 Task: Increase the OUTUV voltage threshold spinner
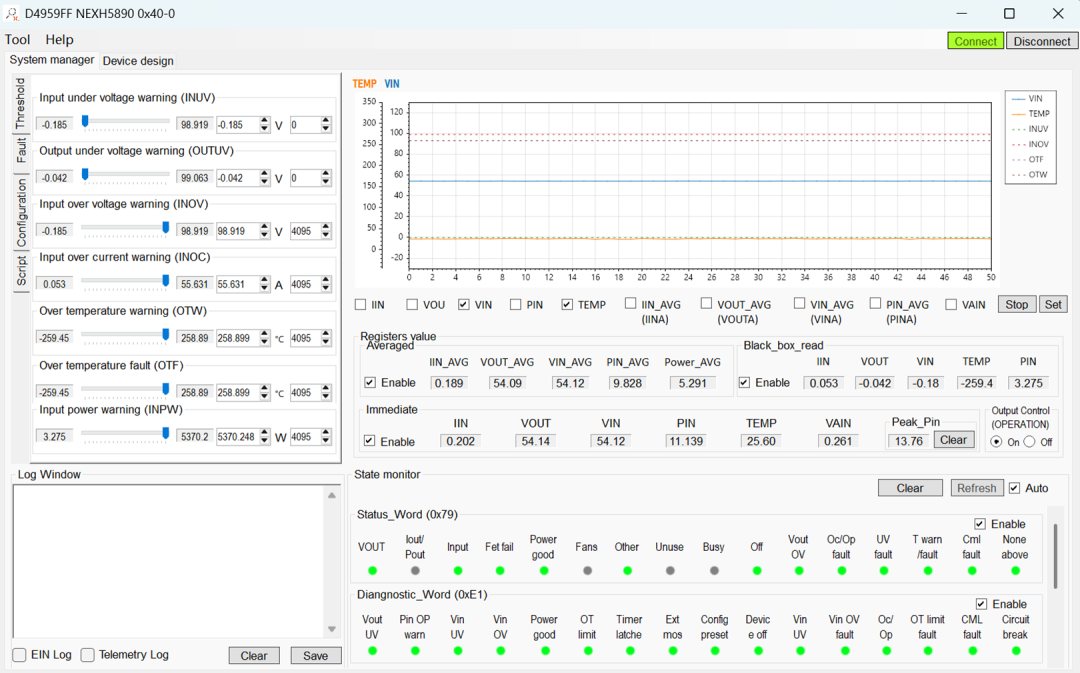(x=264, y=174)
